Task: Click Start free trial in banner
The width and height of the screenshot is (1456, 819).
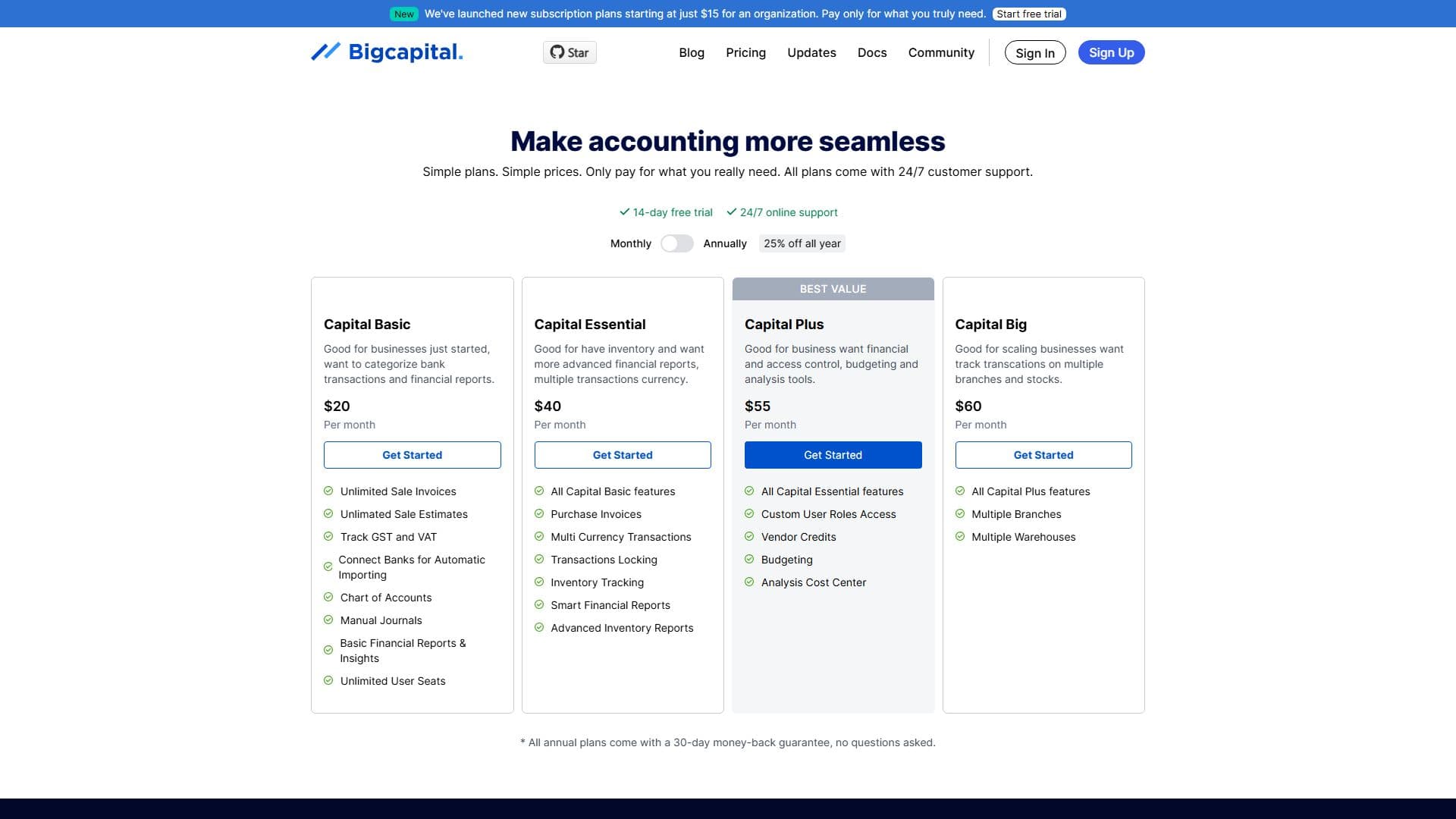Action: click(1029, 14)
